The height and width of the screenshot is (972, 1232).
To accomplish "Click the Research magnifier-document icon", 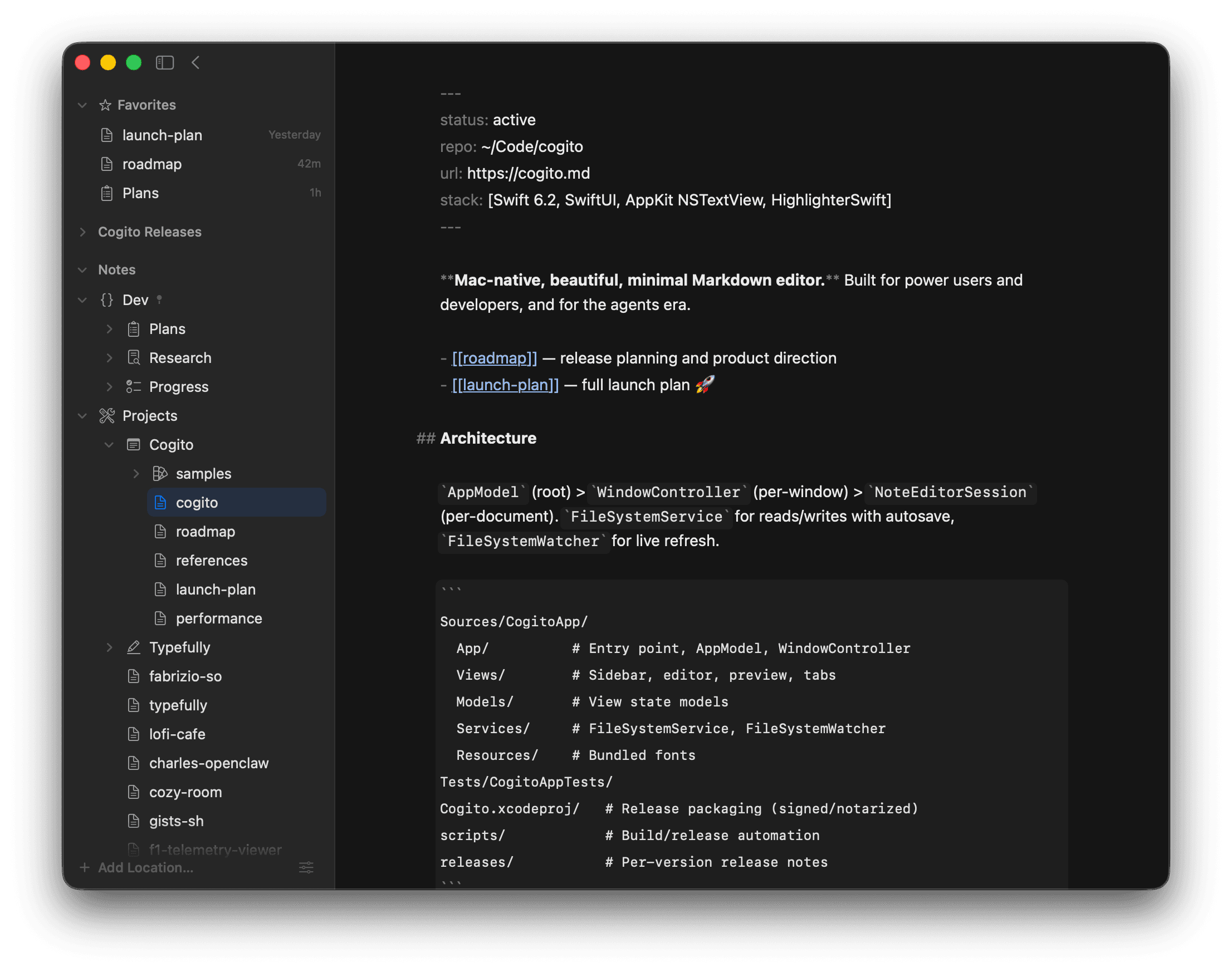I will click(133, 357).
